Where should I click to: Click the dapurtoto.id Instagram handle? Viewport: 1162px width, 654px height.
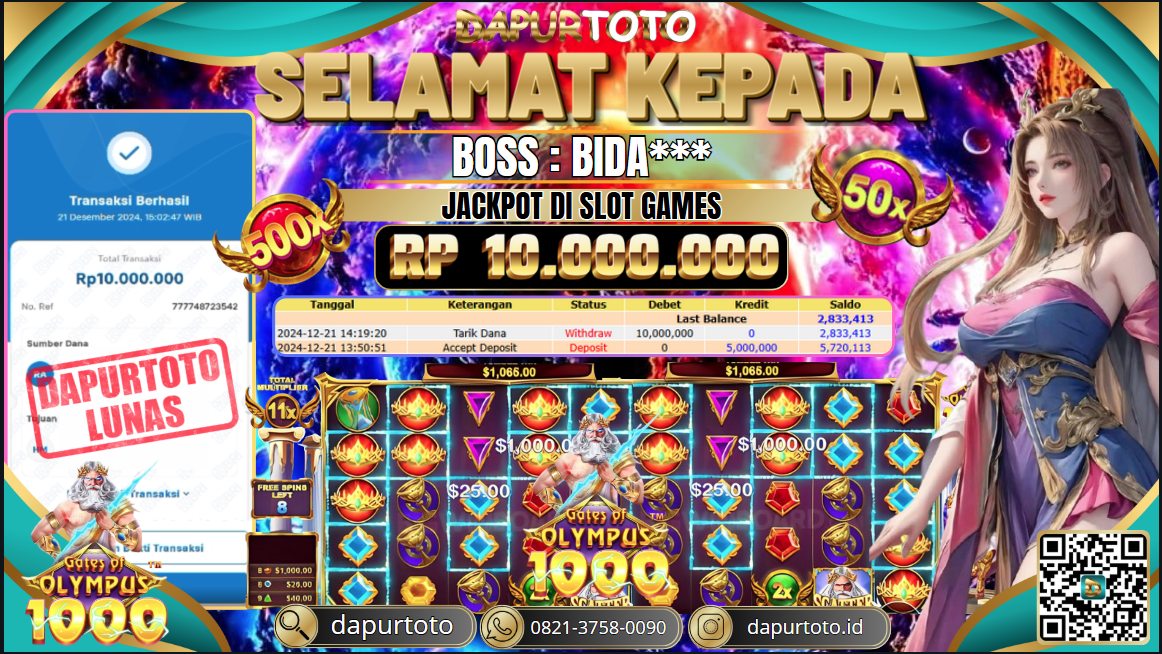tap(805, 627)
